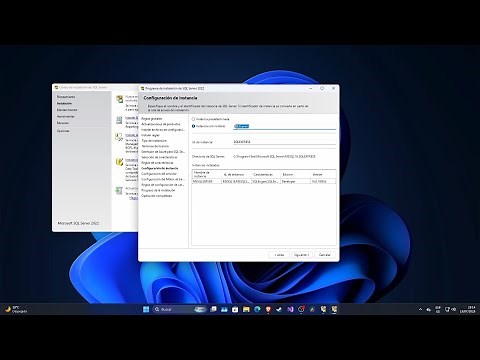Select the MSSQLSERVER cell in instances table
Image resolution: width=480 pixels, height=360 pixels.
(207, 181)
